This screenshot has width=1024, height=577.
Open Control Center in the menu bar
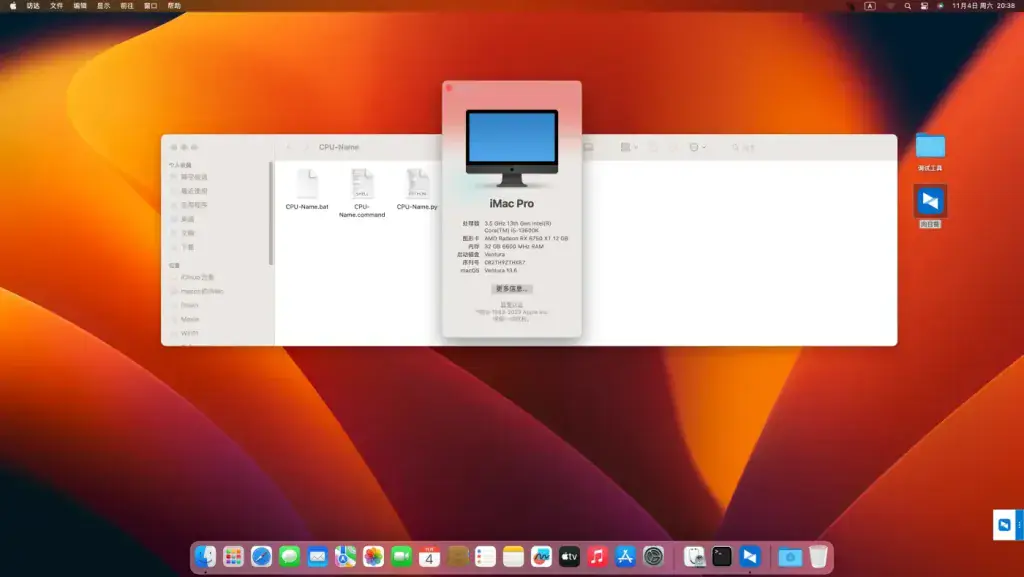point(924,6)
